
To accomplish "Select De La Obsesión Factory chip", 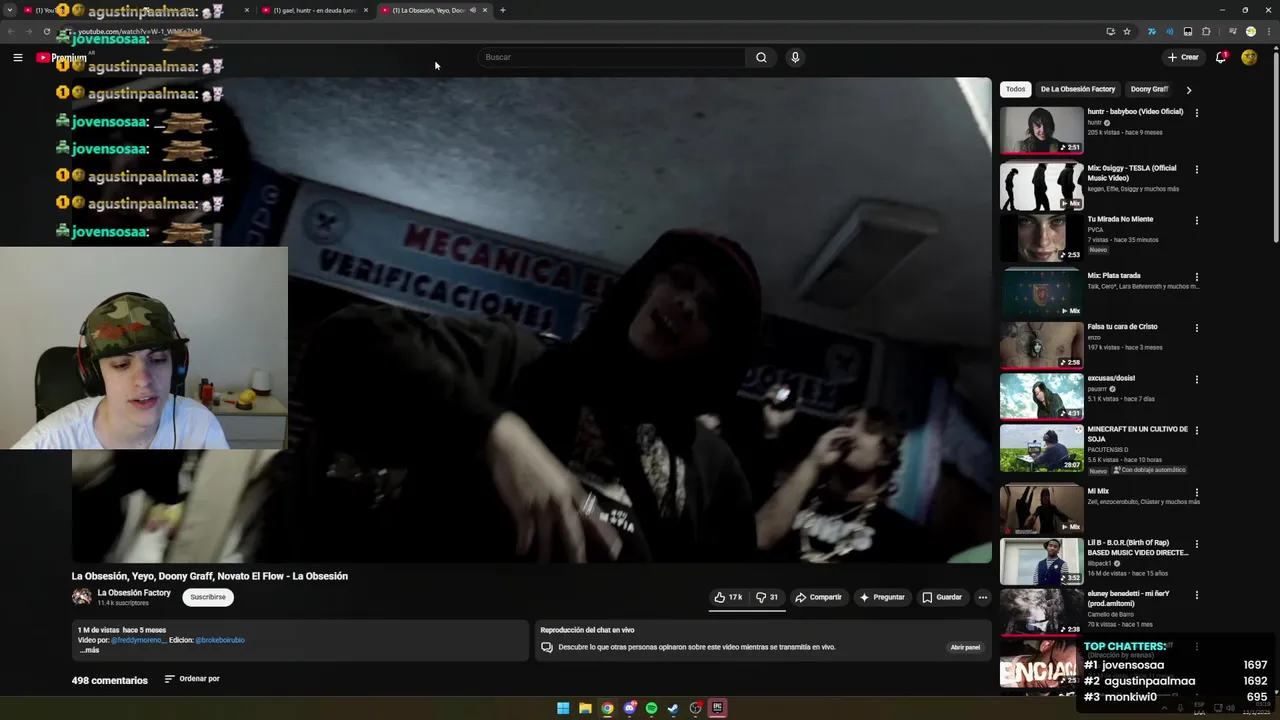I will coord(1077,89).
